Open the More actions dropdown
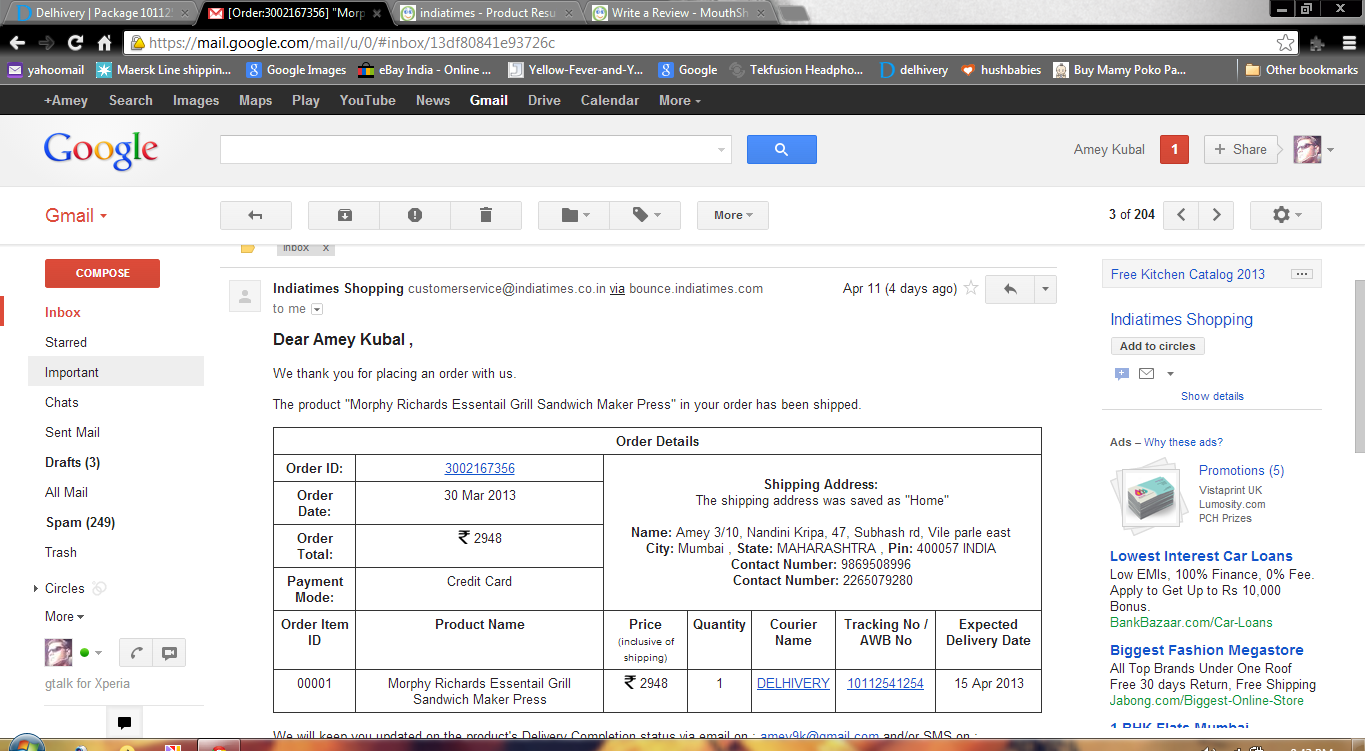1365x751 pixels. coord(733,215)
